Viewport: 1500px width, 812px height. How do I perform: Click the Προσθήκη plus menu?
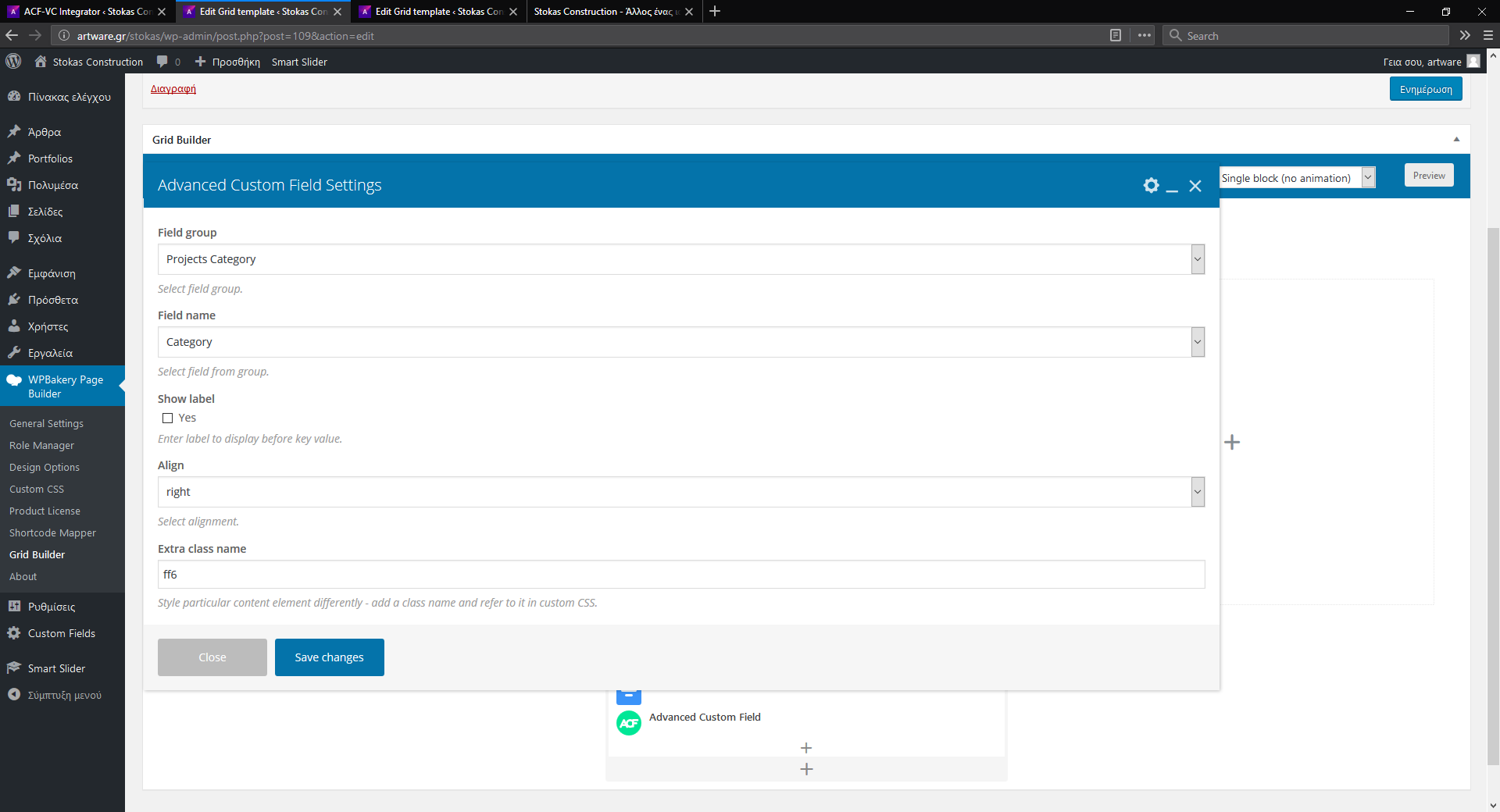(x=227, y=62)
